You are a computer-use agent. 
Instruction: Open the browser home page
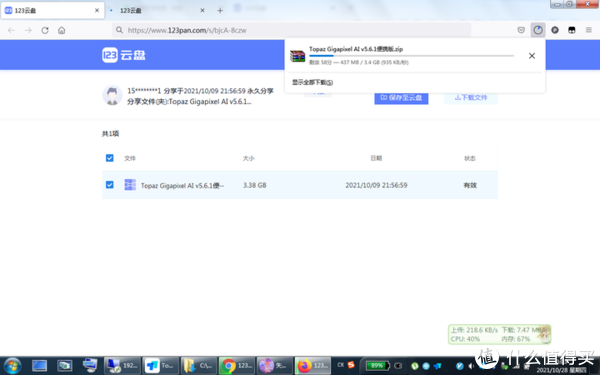(x=62, y=30)
